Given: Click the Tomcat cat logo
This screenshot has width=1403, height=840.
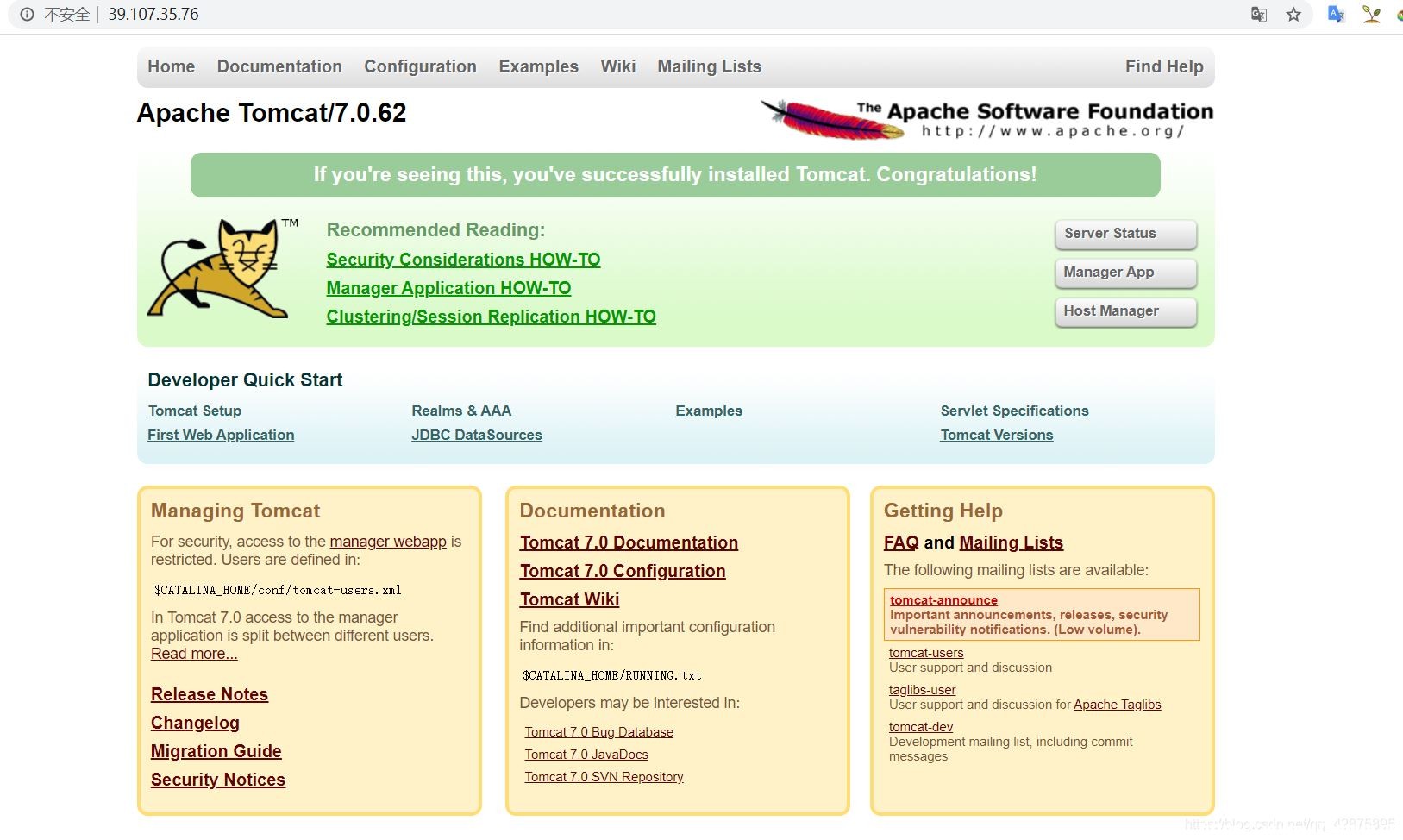Looking at the screenshot, I should coord(222,268).
